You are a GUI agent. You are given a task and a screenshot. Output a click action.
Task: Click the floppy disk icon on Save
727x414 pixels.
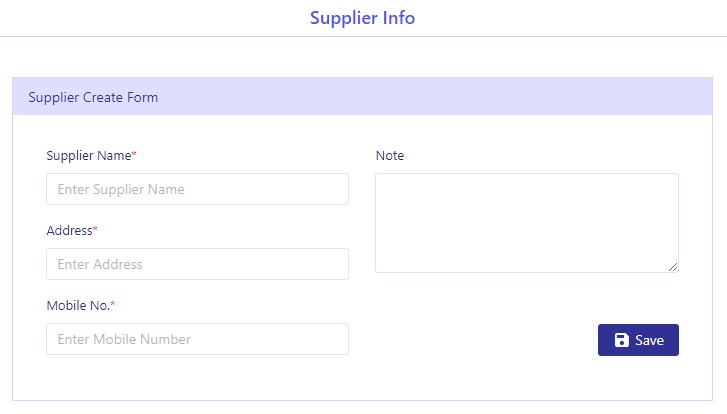coord(621,340)
